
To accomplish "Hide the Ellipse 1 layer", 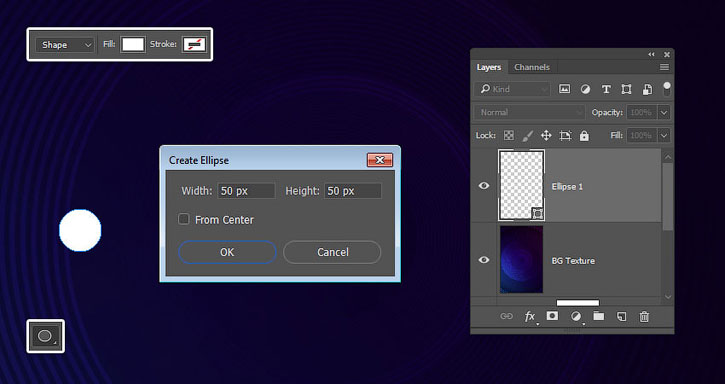I will tap(484, 186).
